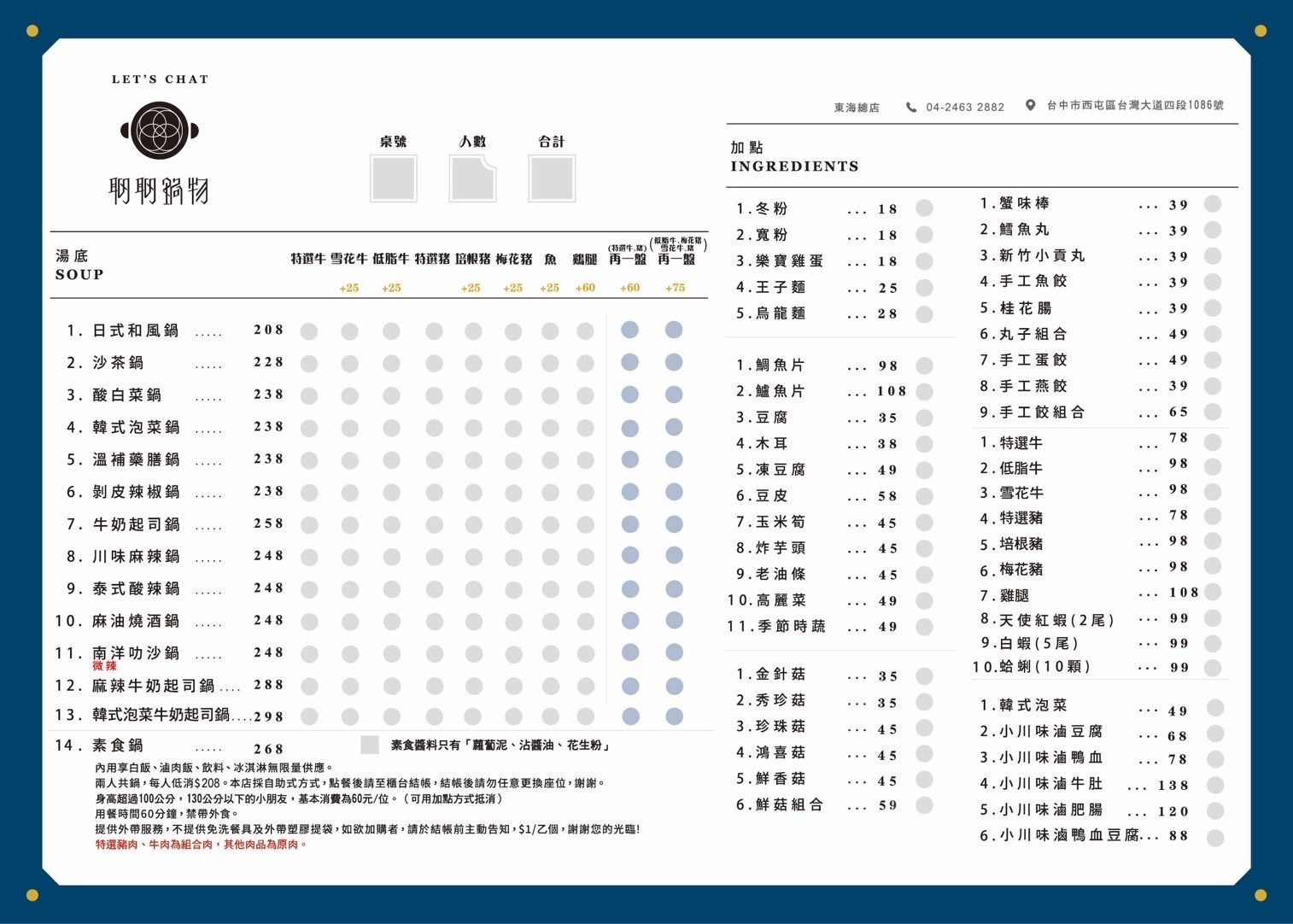Tick the circle next to 凍豆腐 49
The image size is (1293, 924).
point(924,471)
